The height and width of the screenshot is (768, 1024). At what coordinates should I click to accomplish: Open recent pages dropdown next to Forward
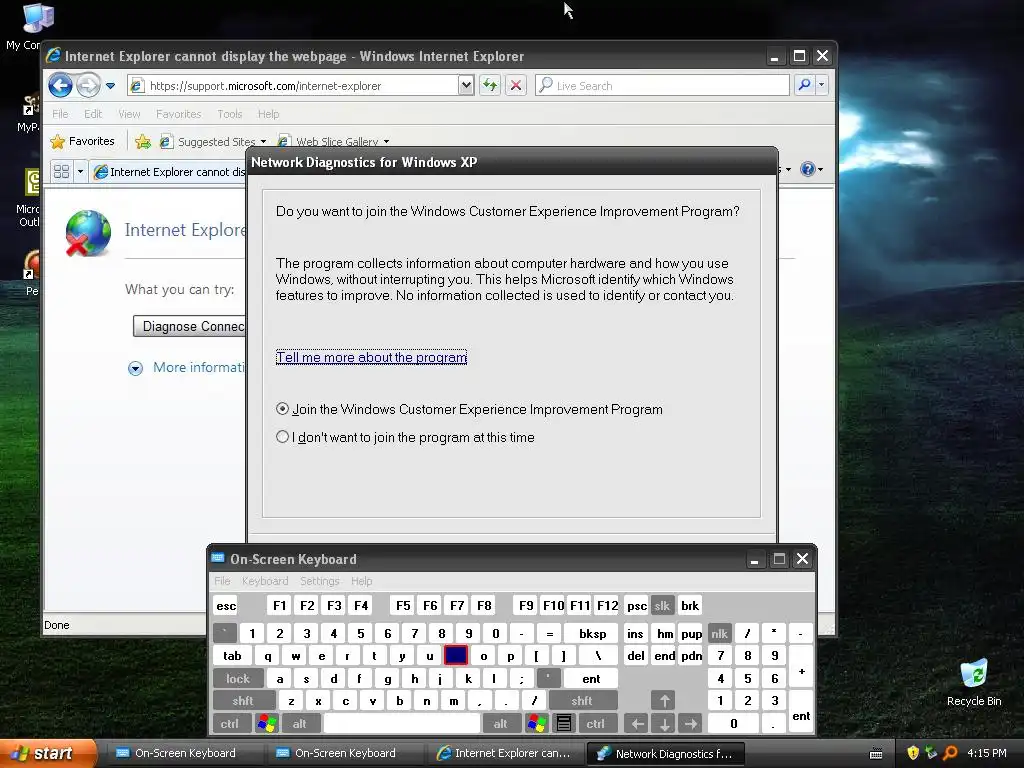(110, 86)
